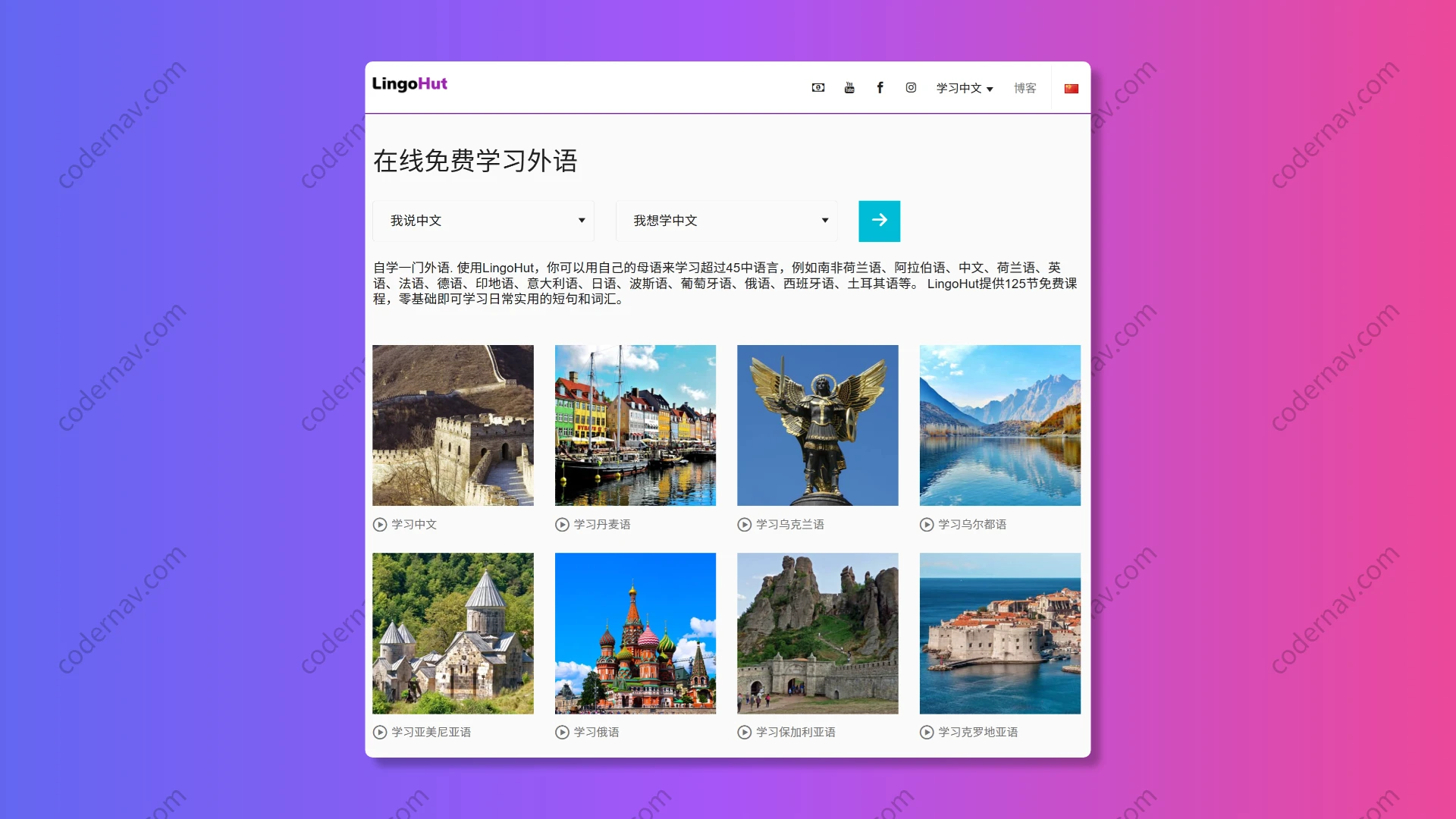This screenshot has width=1456, height=819.
Task: Click the money donate icon in header
Action: click(x=817, y=88)
